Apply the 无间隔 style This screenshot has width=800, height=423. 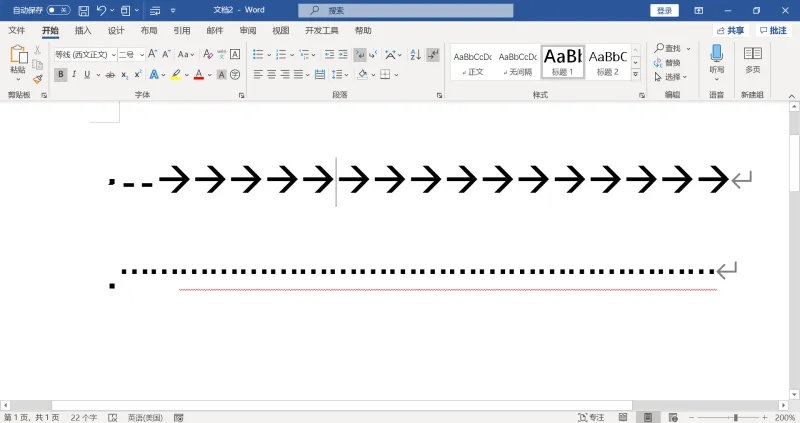(517, 62)
